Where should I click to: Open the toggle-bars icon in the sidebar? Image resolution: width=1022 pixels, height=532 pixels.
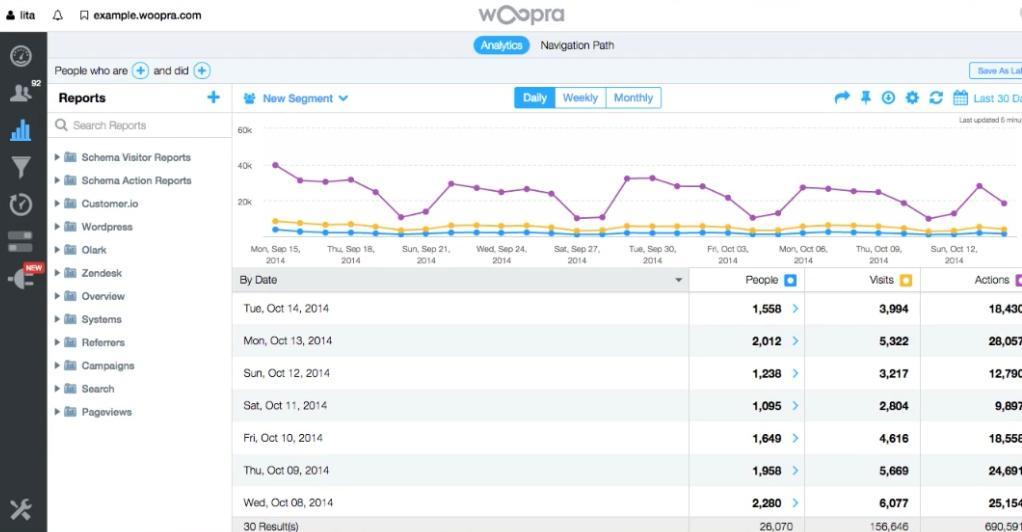tap(20, 241)
